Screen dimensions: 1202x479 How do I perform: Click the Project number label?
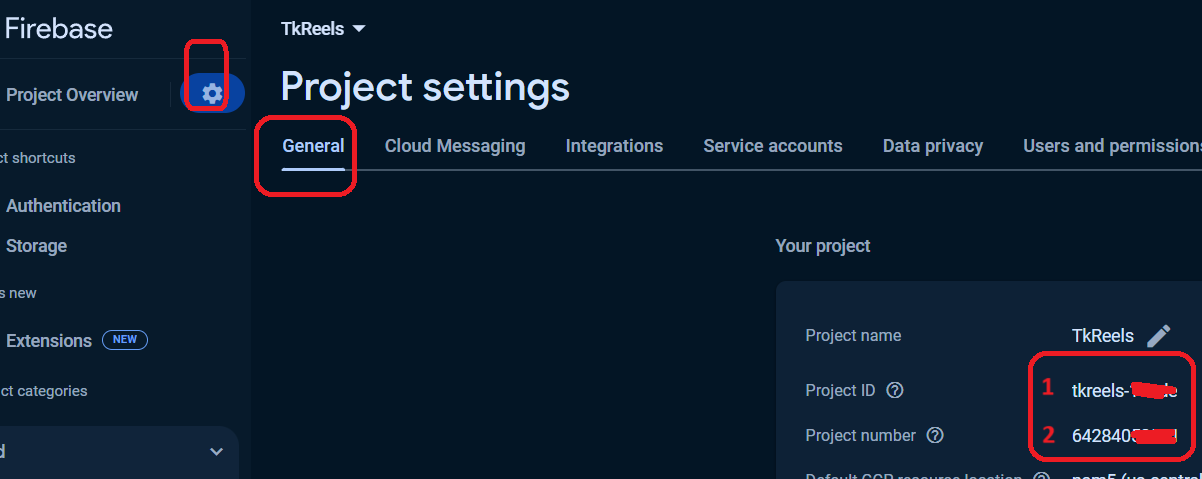coord(860,435)
